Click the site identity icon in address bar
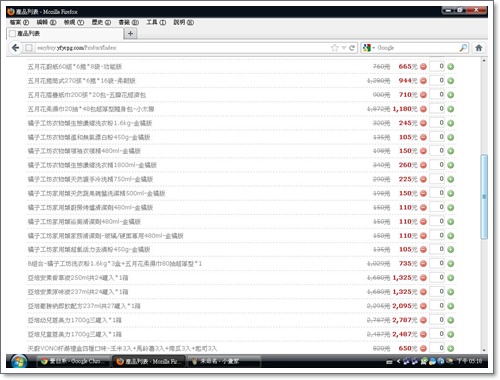Image resolution: width=500 pixels, height=380 pixels. click(29, 48)
